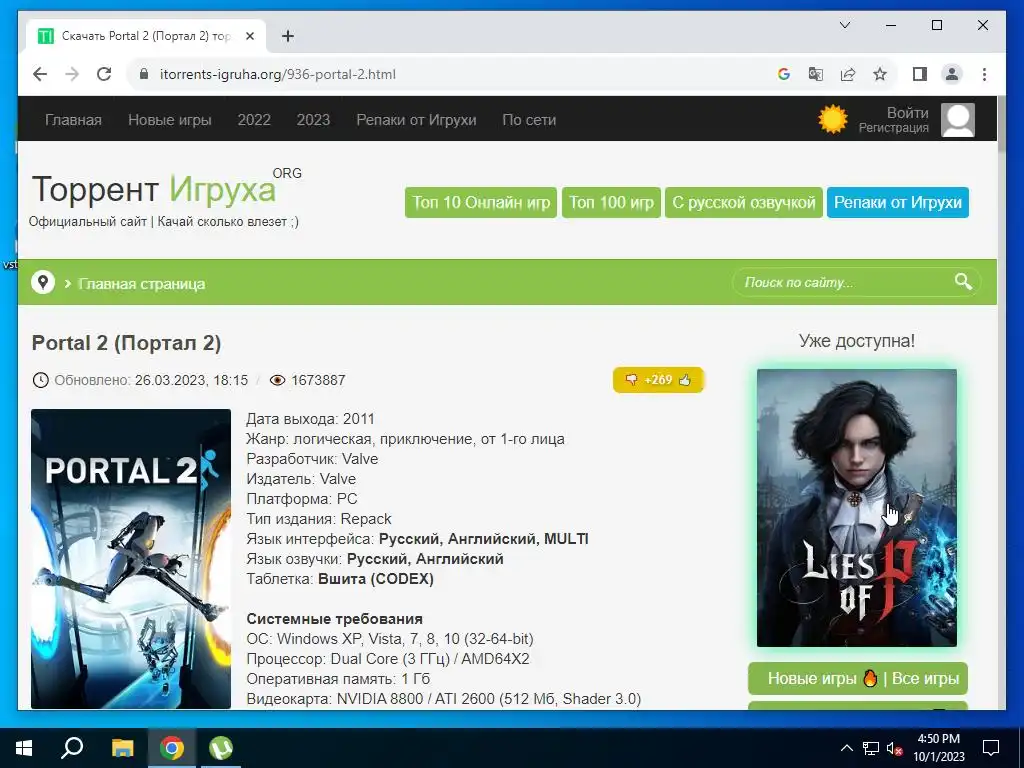Click the Новые игры | Все игры button

858,679
